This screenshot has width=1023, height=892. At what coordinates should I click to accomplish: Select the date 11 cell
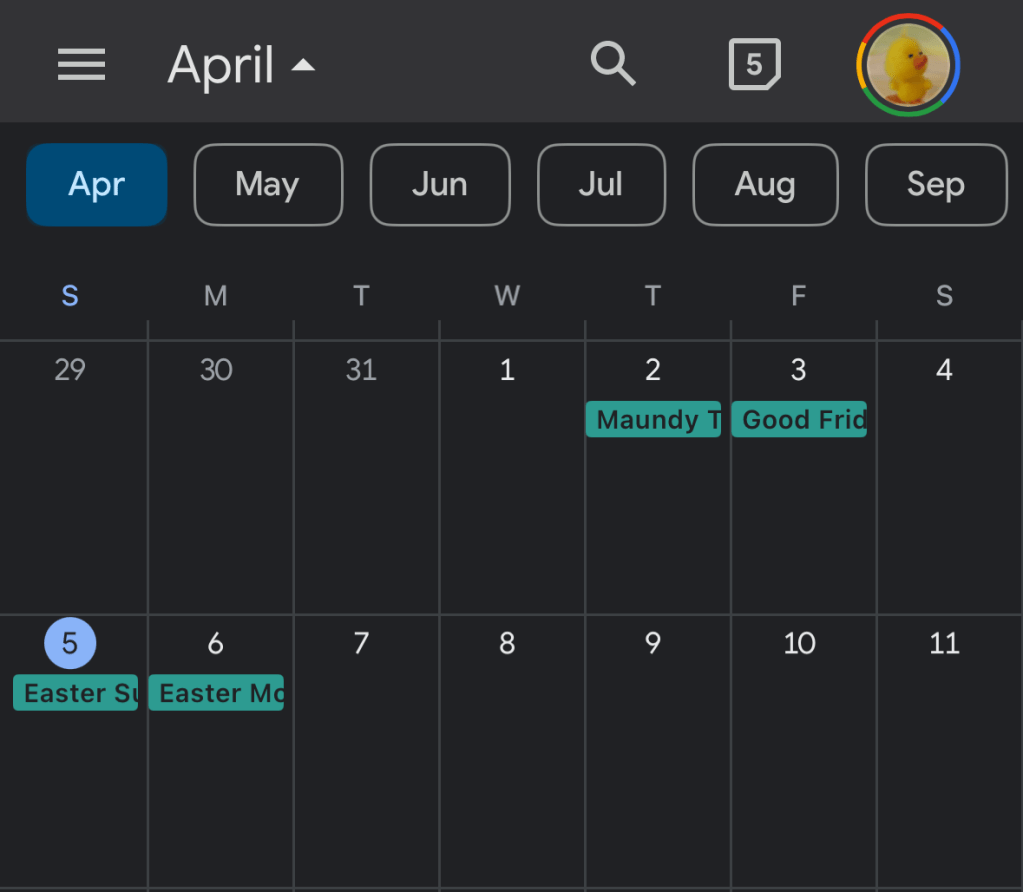point(945,643)
